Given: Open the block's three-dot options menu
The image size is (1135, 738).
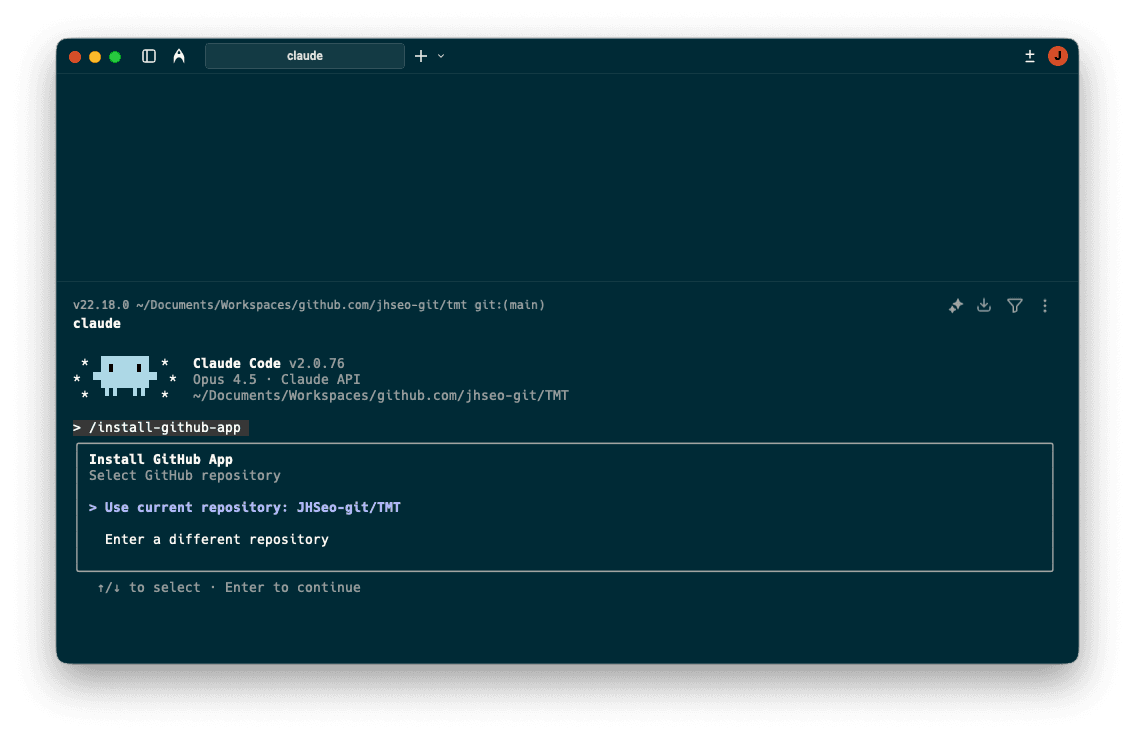Looking at the screenshot, I should pos(1045,305).
